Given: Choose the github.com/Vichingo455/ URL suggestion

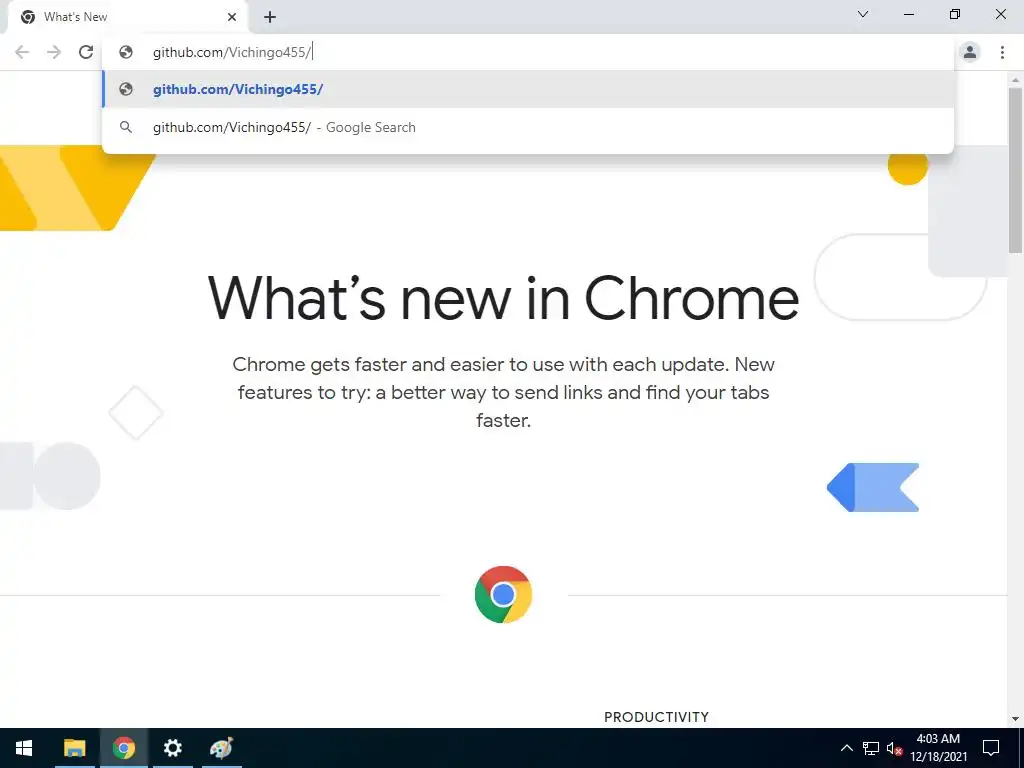Looking at the screenshot, I should point(528,89).
